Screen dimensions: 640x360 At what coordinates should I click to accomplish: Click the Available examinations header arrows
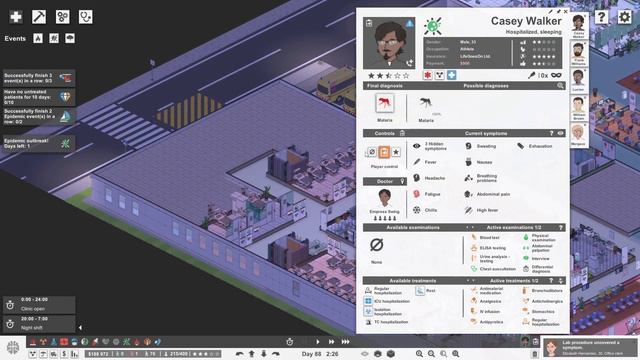(x=470, y=227)
